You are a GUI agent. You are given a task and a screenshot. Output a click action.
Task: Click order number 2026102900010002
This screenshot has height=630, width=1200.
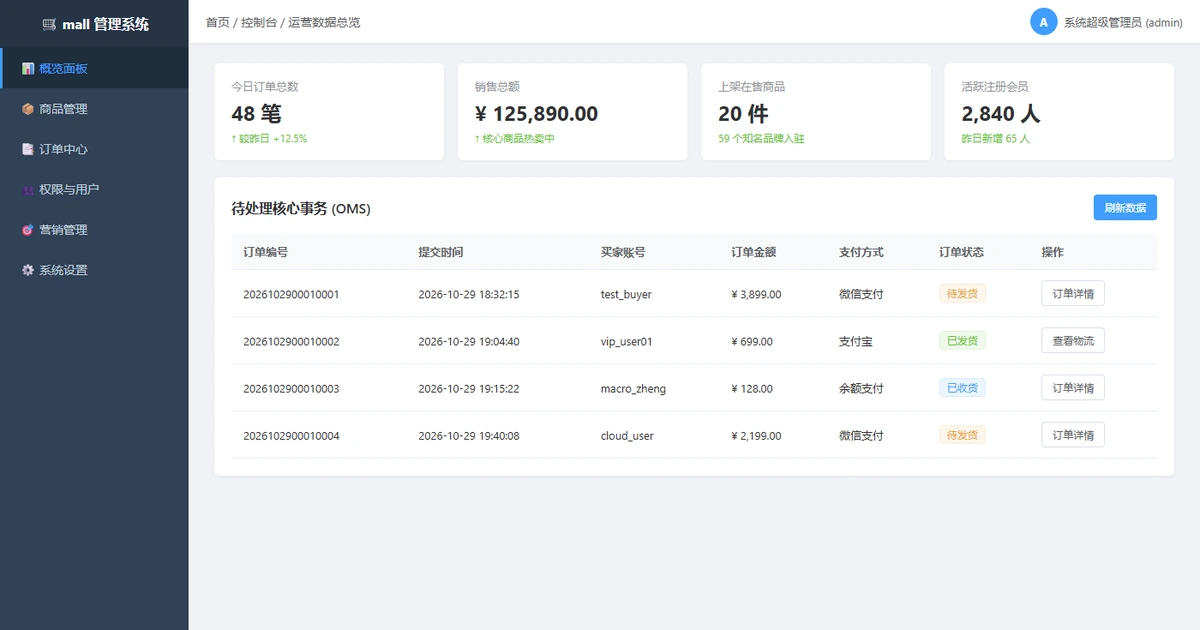tap(291, 342)
